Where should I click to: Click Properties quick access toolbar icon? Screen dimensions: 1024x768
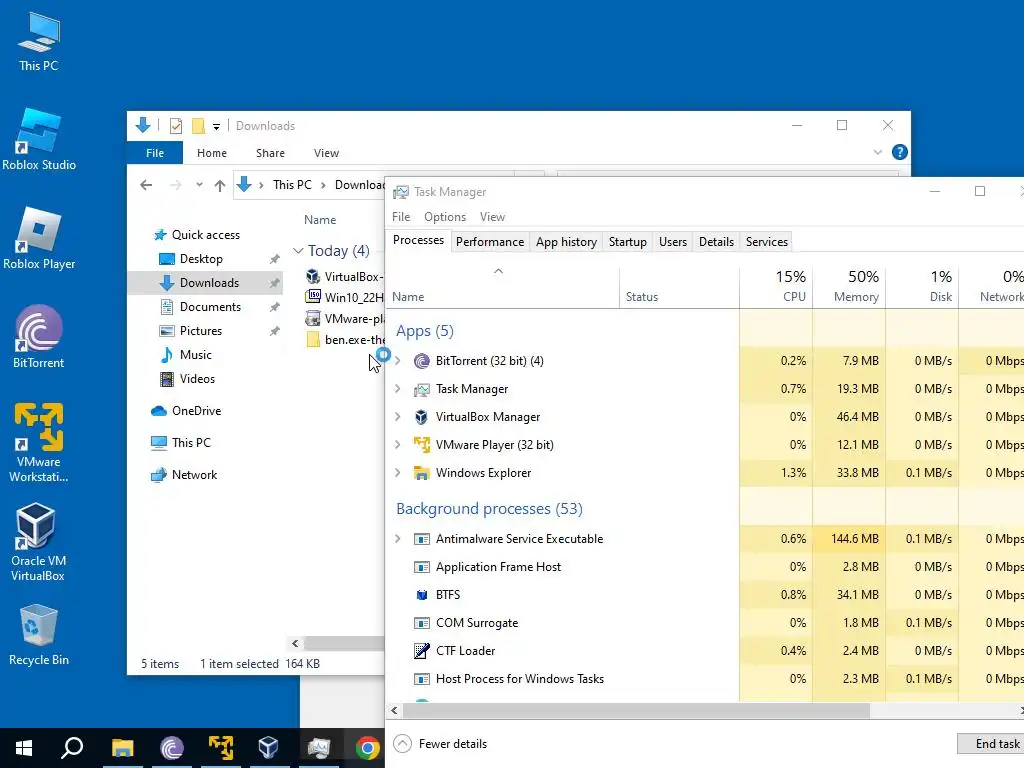coord(176,125)
